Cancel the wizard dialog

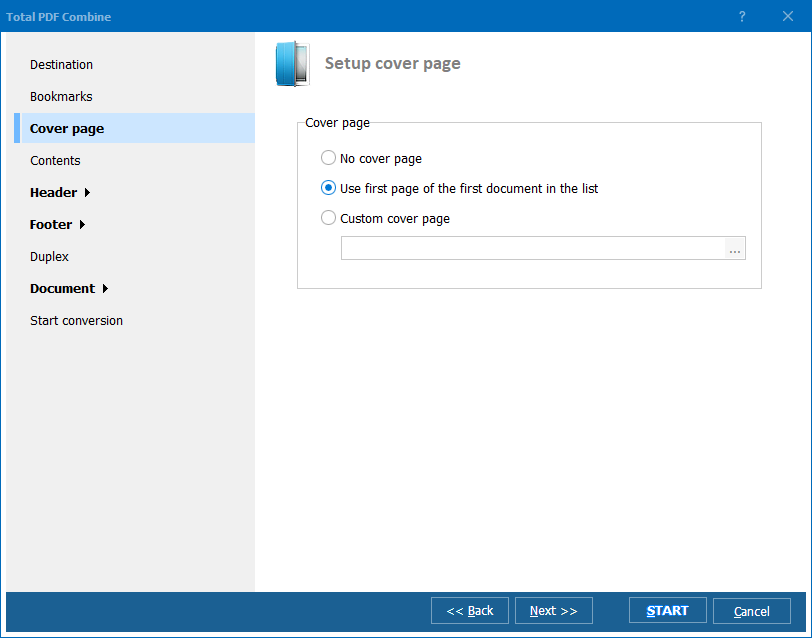point(751,611)
